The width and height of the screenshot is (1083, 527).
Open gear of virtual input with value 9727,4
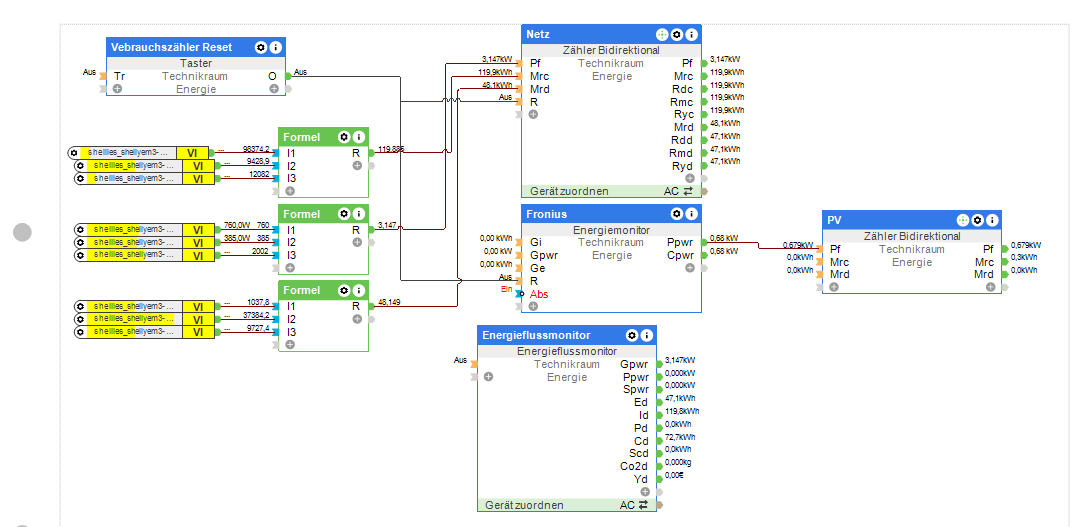pos(80,332)
